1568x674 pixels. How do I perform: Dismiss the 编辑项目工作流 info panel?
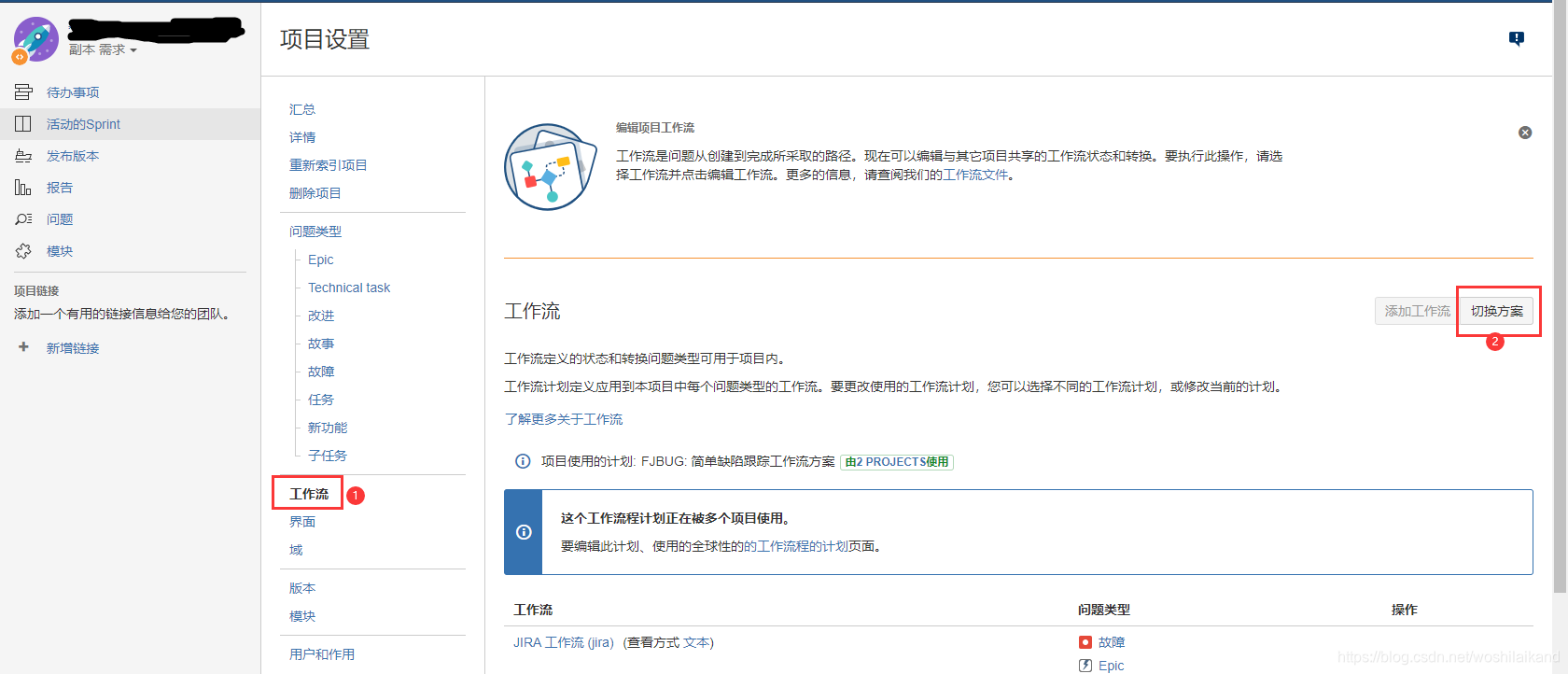click(x=1525, y=133)
